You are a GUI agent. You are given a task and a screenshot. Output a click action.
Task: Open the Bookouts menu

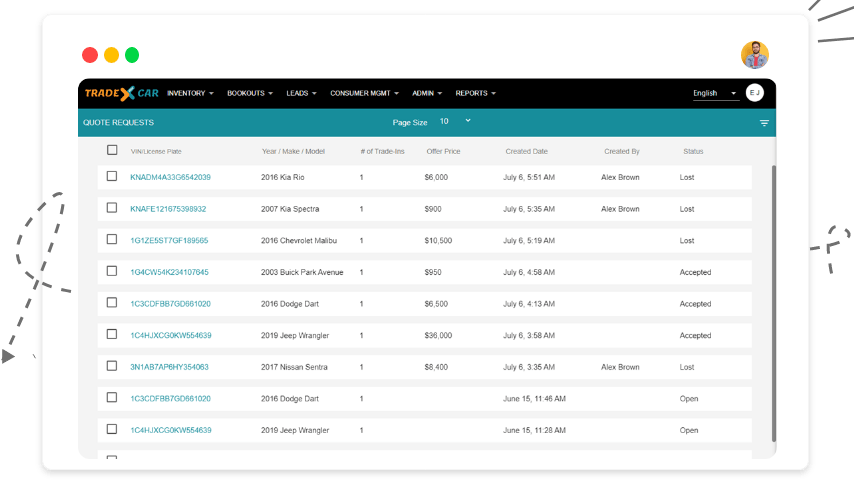click(x=250, y=93)
